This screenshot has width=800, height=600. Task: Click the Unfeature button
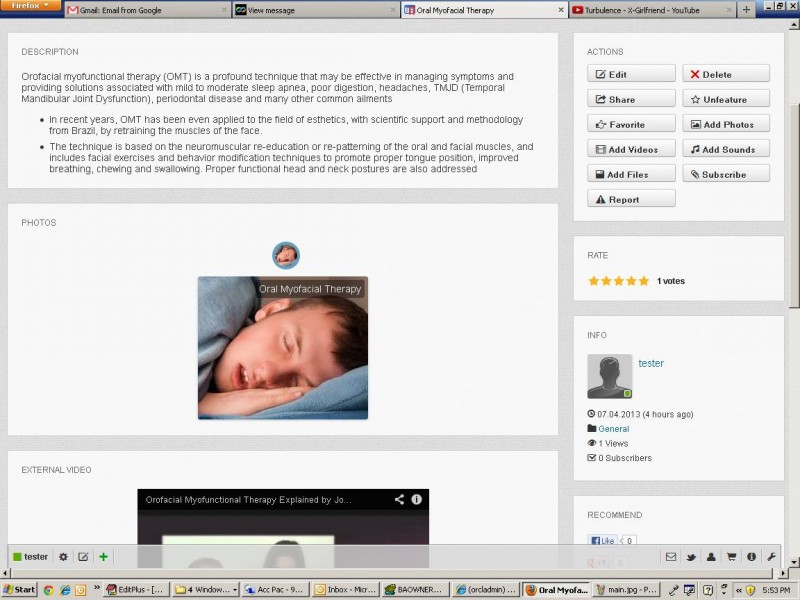726,99
